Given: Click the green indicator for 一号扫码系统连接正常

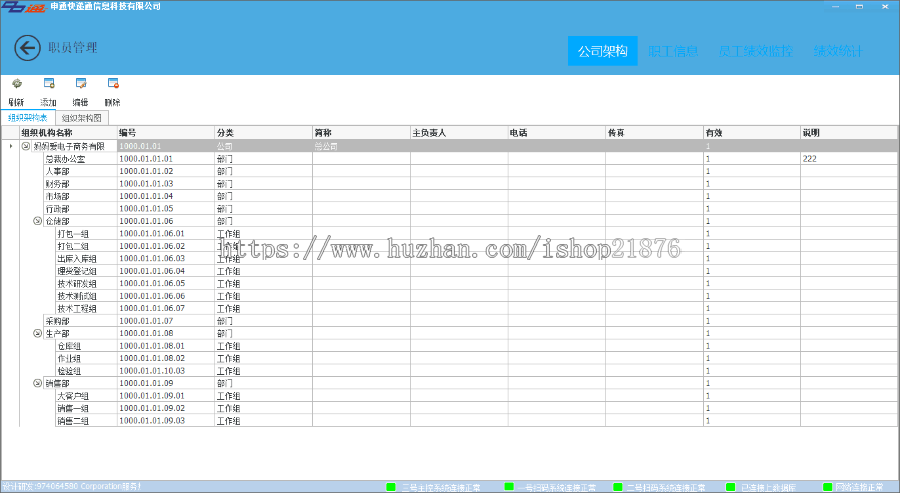Looking at the screenshot, I should coord(509,487).
